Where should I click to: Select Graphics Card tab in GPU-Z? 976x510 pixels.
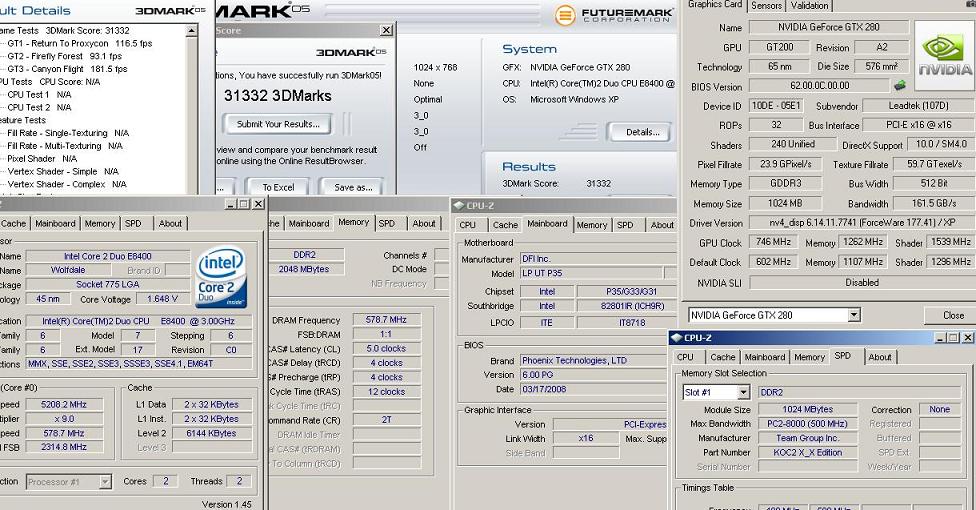tap(715, 5)
